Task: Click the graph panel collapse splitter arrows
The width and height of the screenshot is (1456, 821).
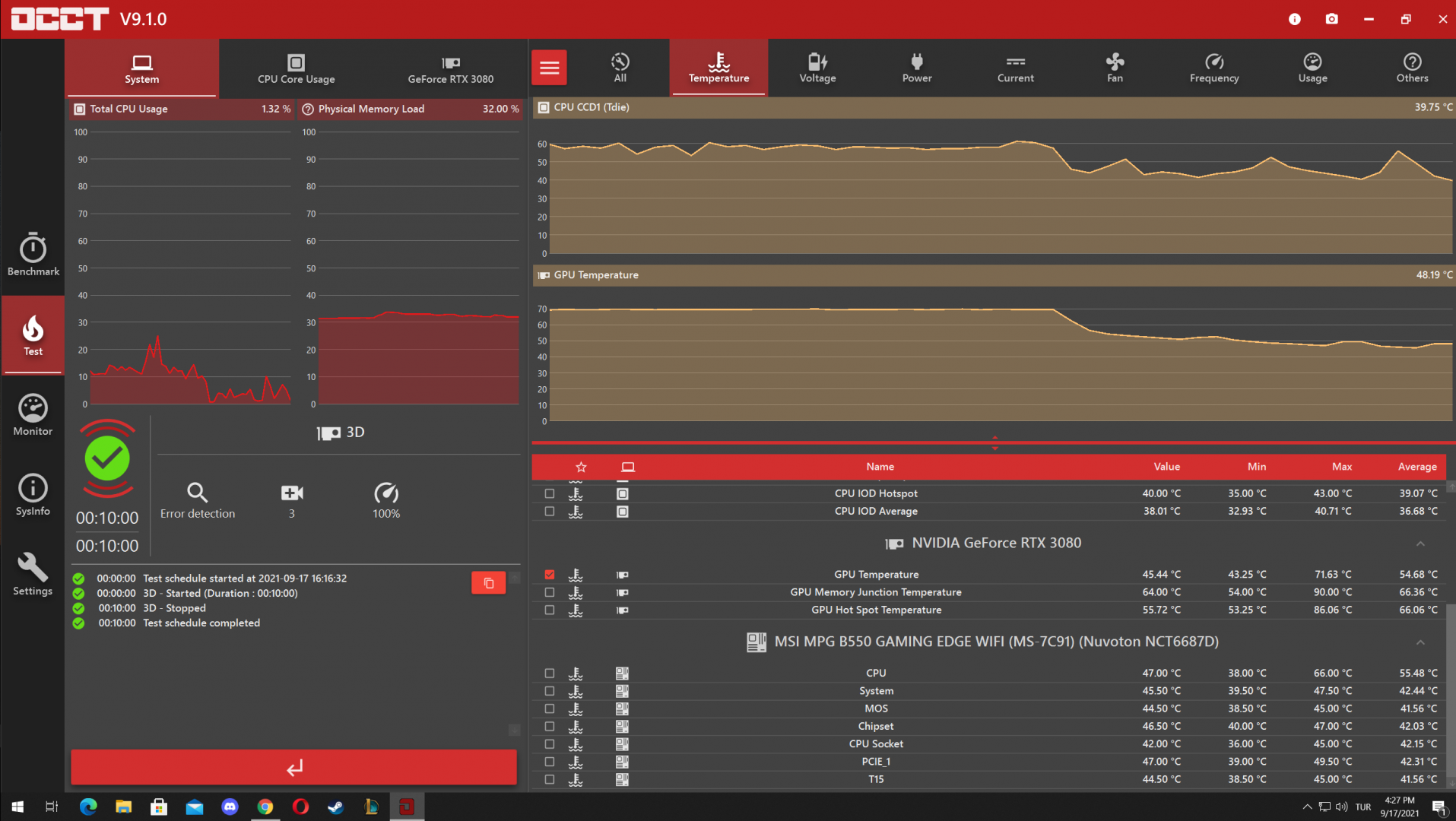Action: pos(994,443)
